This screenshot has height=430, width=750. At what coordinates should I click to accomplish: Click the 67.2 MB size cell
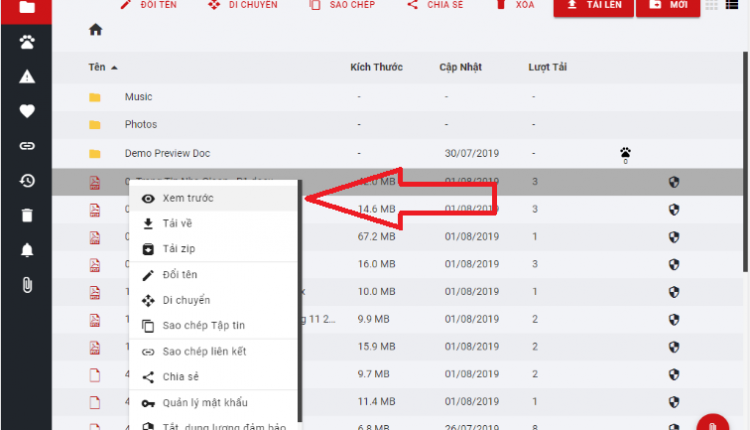tap(376, 237)
